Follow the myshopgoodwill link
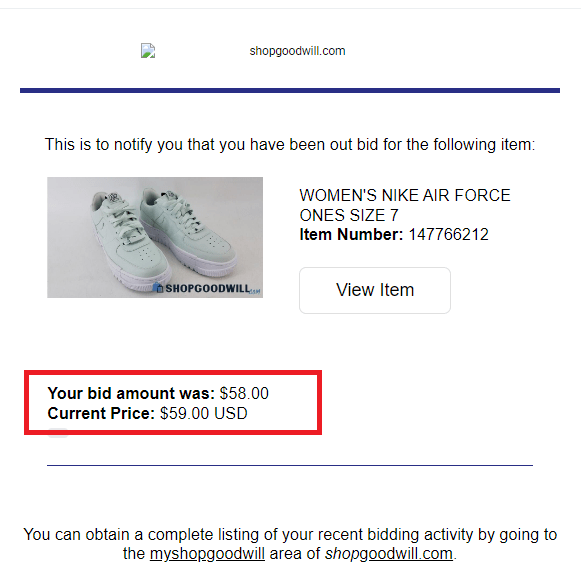Image resolution: width=581 pixels, height=568 pixels. [207, 554]
